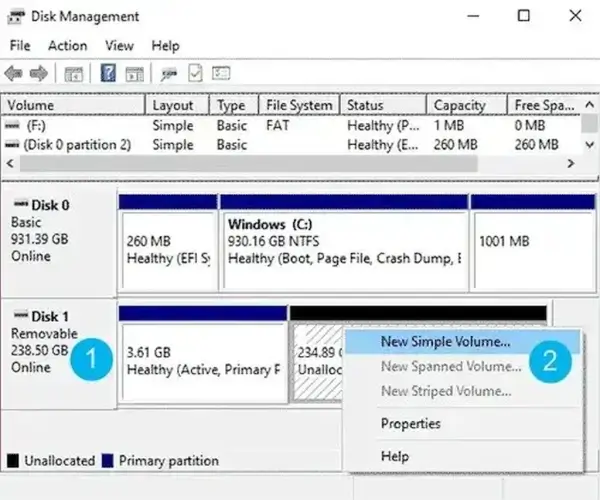Click the horizontal scrollbar left arrow
Screen dimensions: 600x500
point(11,164)
